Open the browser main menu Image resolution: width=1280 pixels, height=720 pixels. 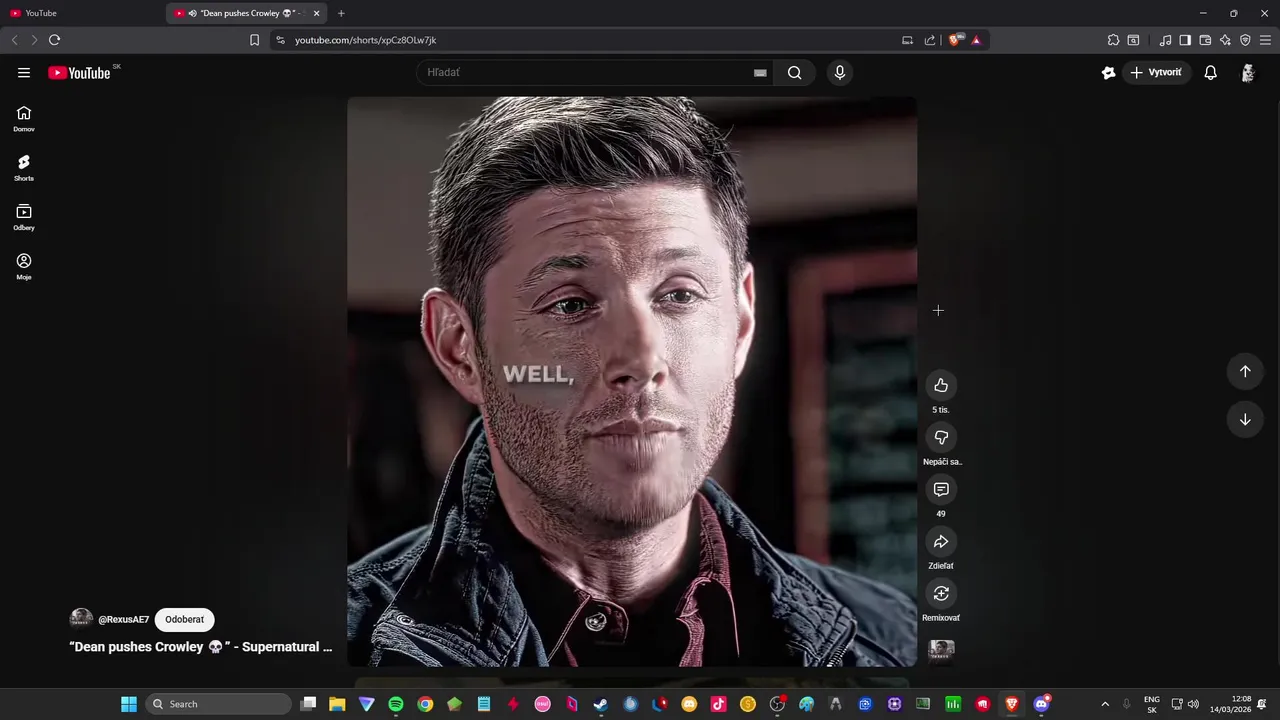pos(1266,40)
